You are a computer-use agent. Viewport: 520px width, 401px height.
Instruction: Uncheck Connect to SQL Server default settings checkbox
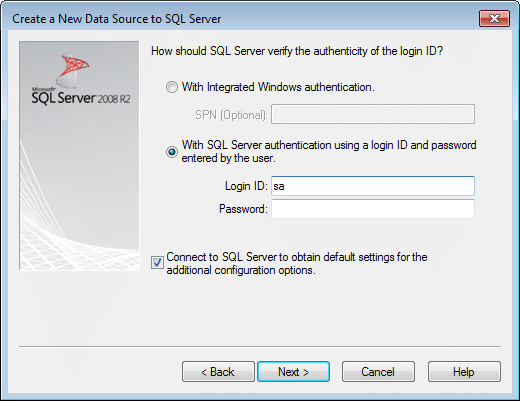(157, 263)
